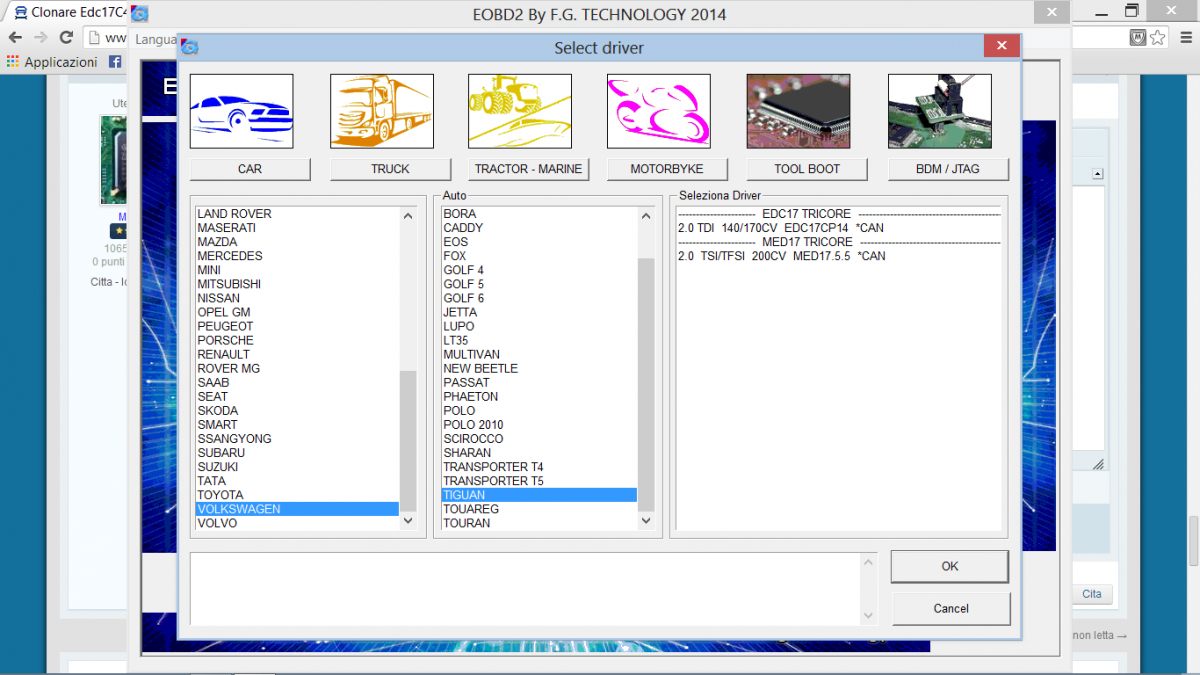
Task: Click the browser forward arrow
Action: tap(41, 37)
